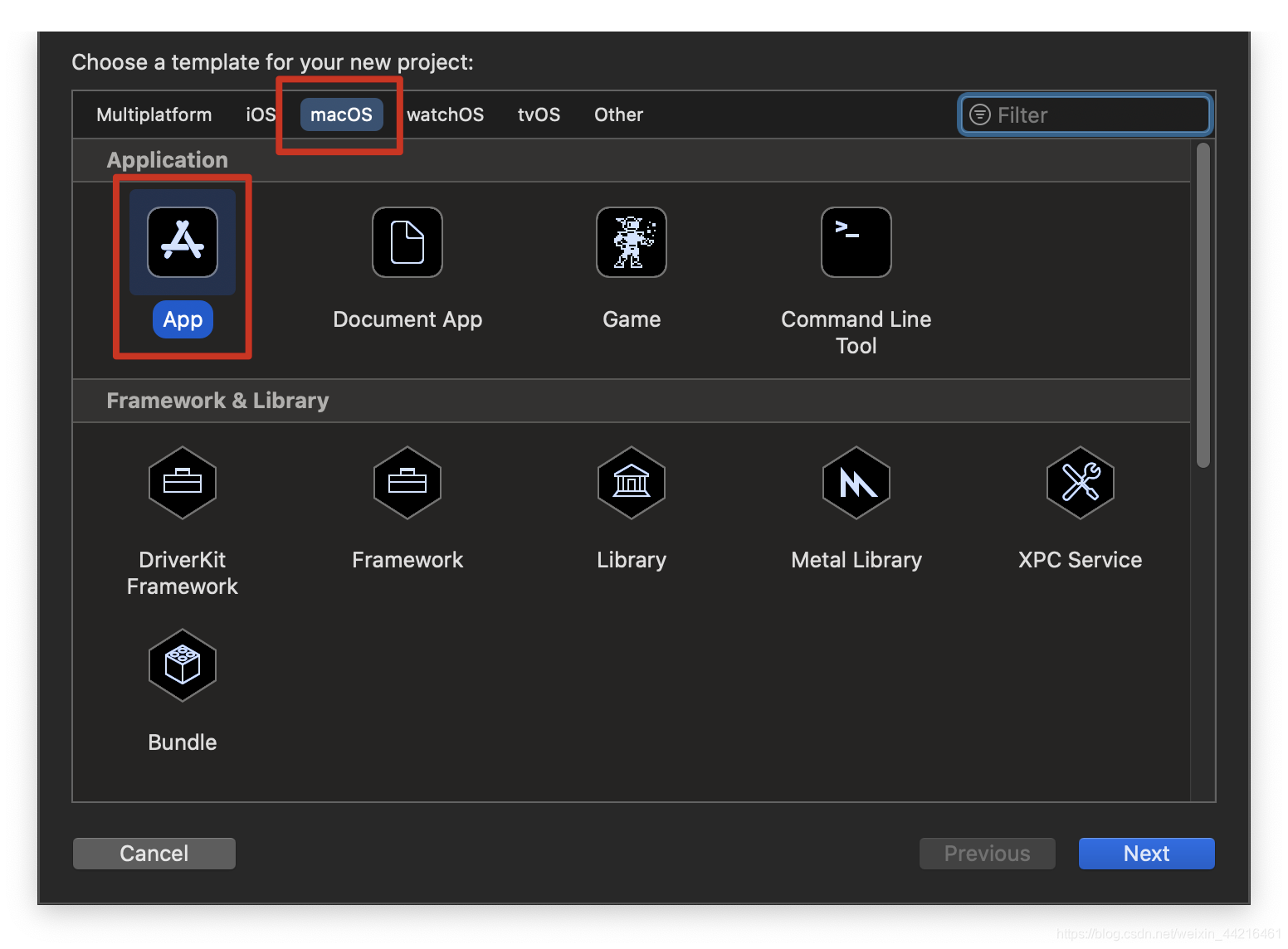Click the DriverKit Framework label text

coord(183,573)
